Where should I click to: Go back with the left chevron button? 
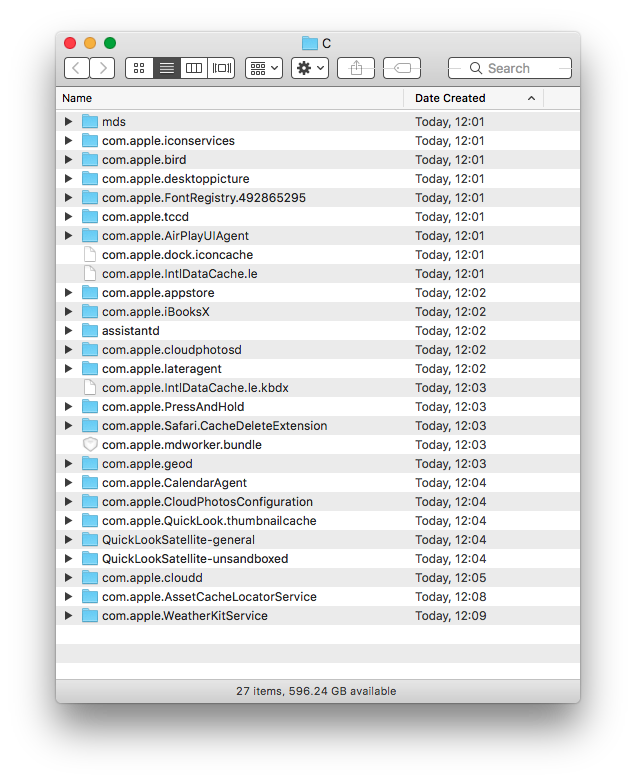point(77,68)
